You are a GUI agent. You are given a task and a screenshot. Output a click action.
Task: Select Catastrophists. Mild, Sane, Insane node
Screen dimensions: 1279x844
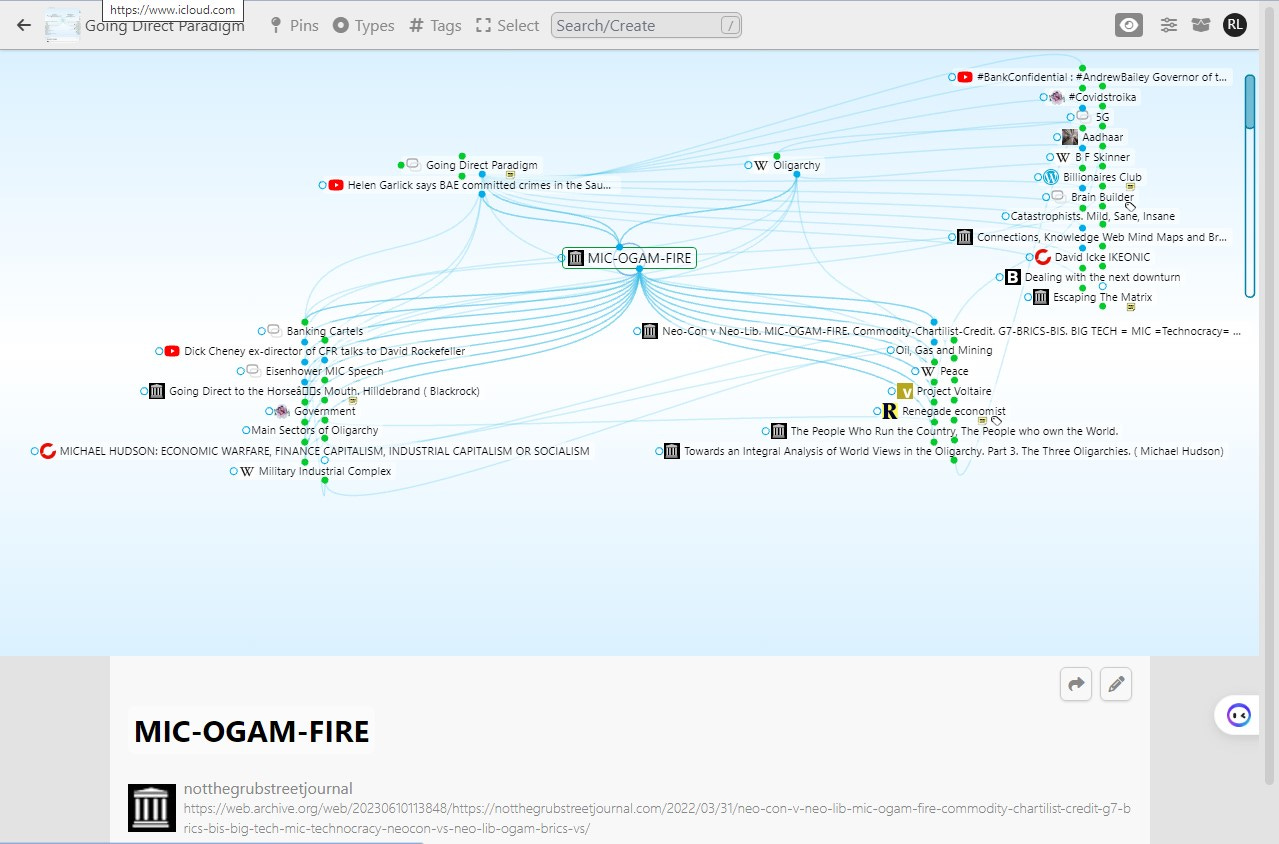click(1093, 216)
